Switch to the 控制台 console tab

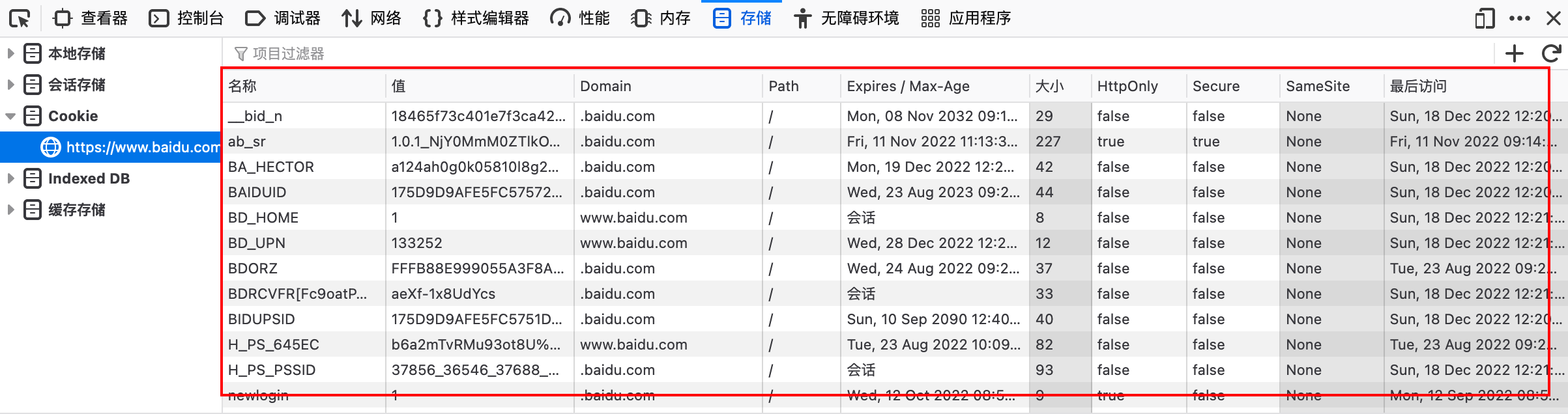[x=186, y=18]
